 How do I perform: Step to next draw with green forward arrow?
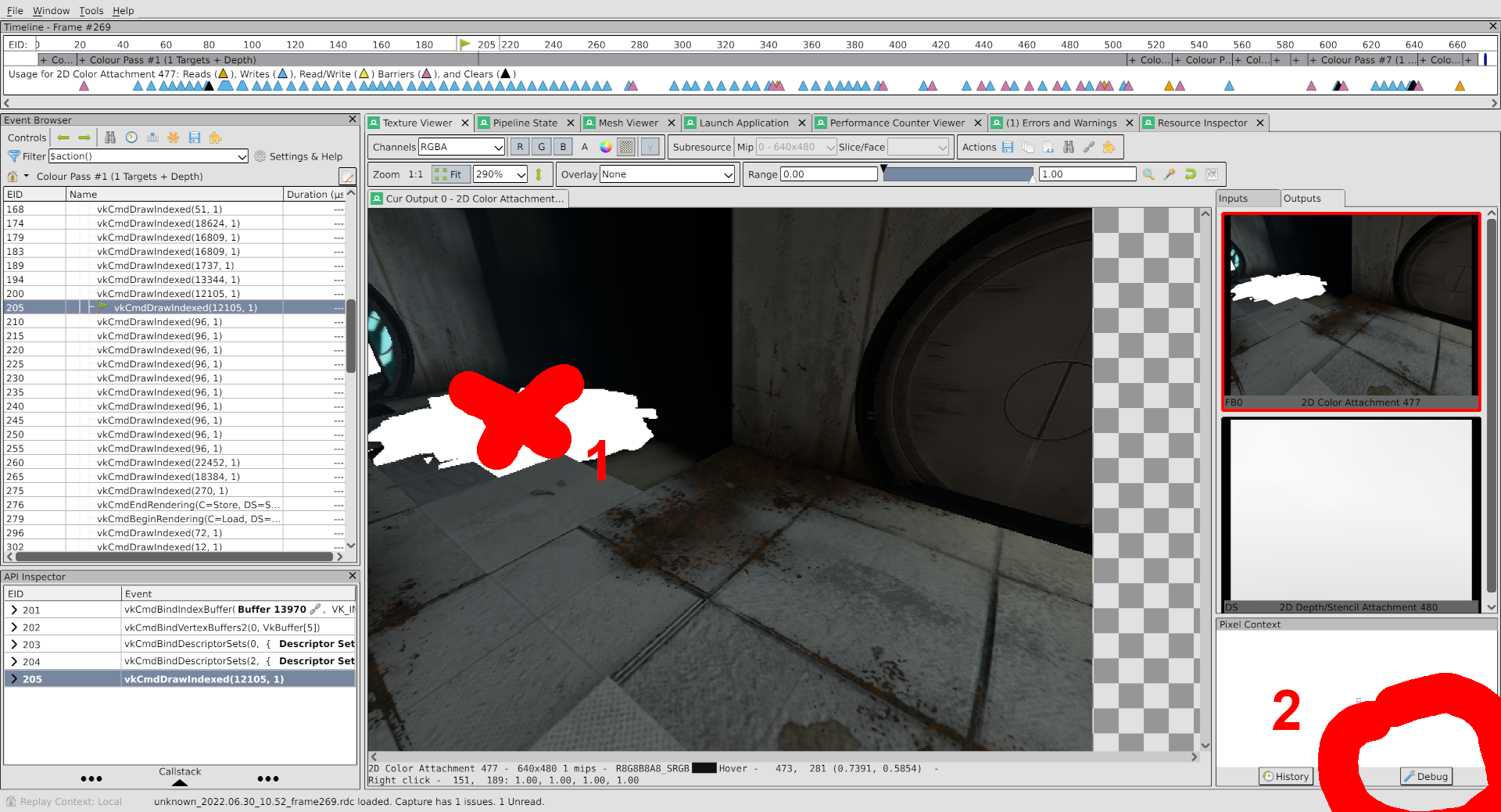(84, 138)
